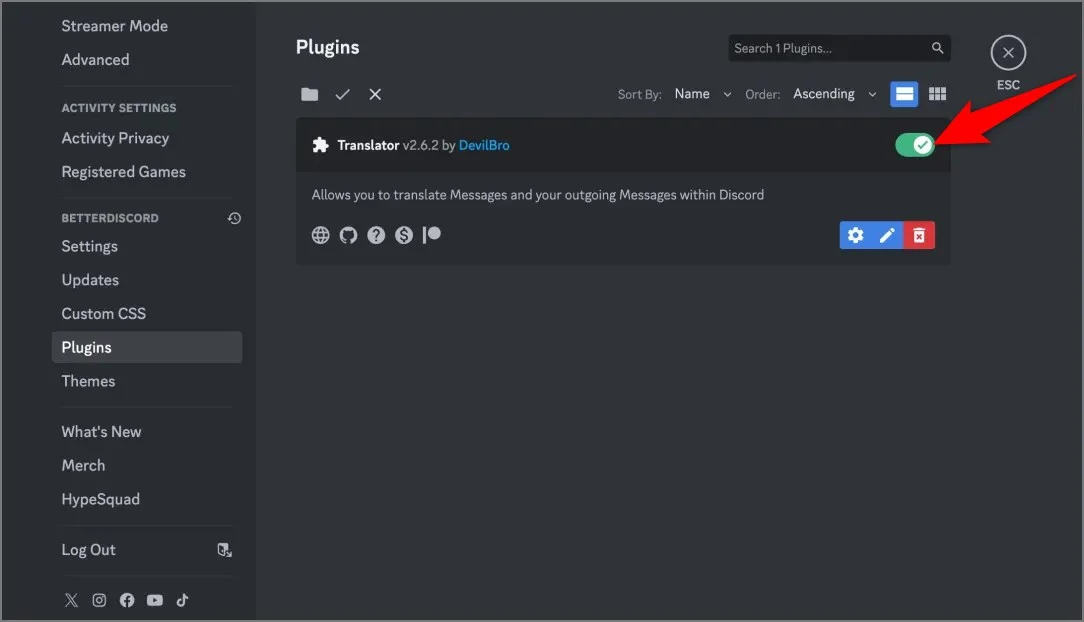The height and width of the screenshot is (622, 1084).
Task: Click the Translator donate dollar icon
Action: coord(404,235)
